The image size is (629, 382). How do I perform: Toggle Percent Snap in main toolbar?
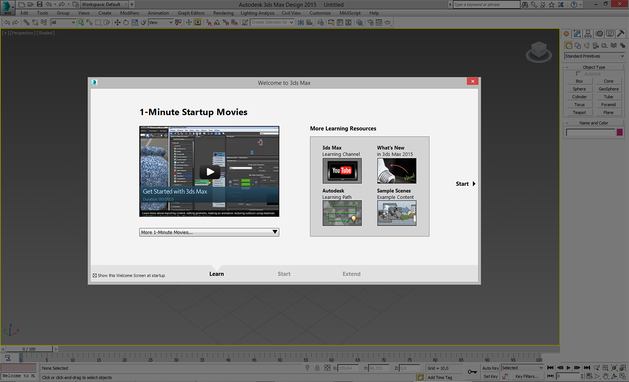tap(225, 22)
